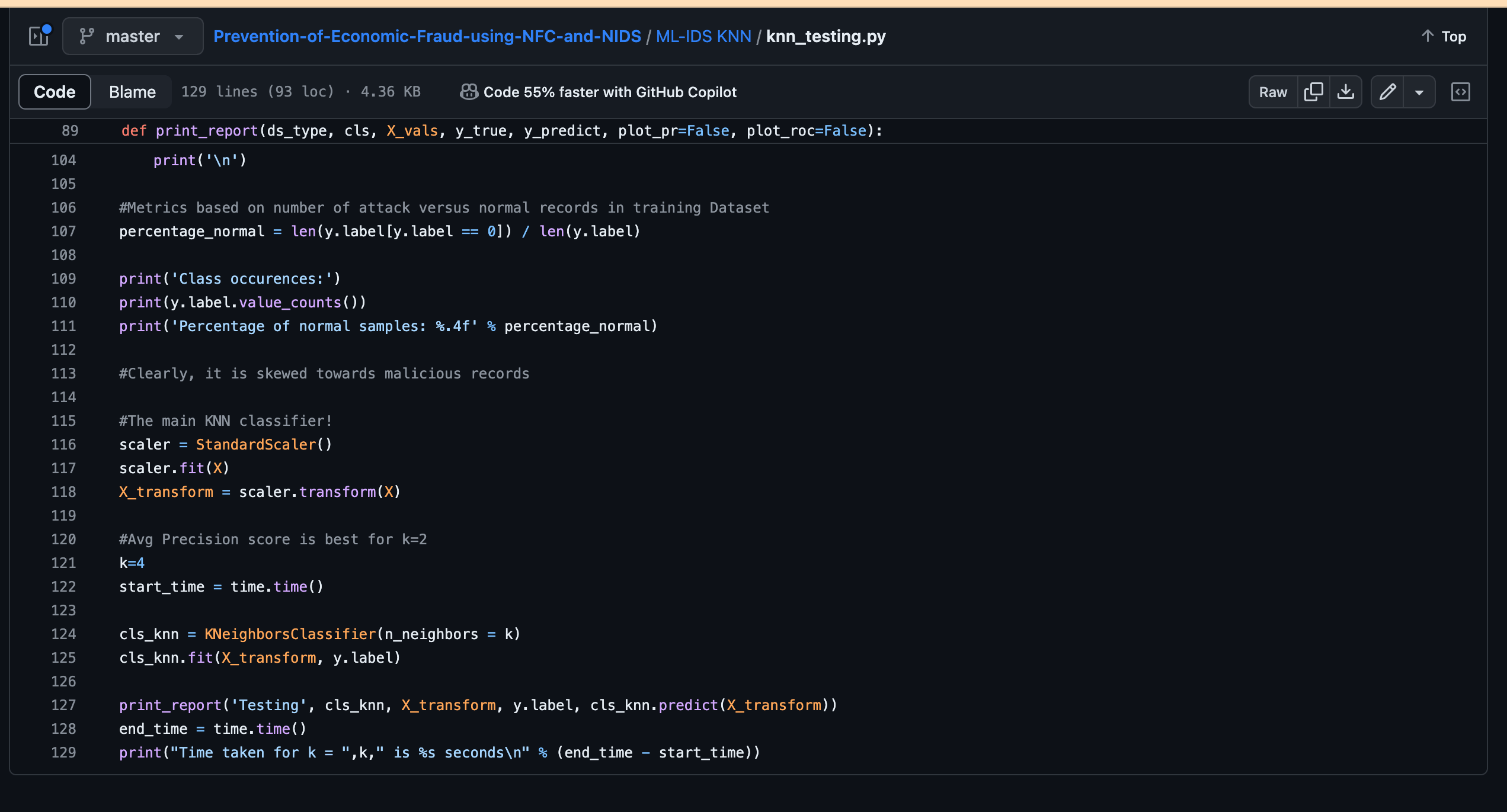The width and height of the screenshot is (1507, 812).
Task: Open the ML-IDS KNN folder link
Action: click(x=703, y=36)
